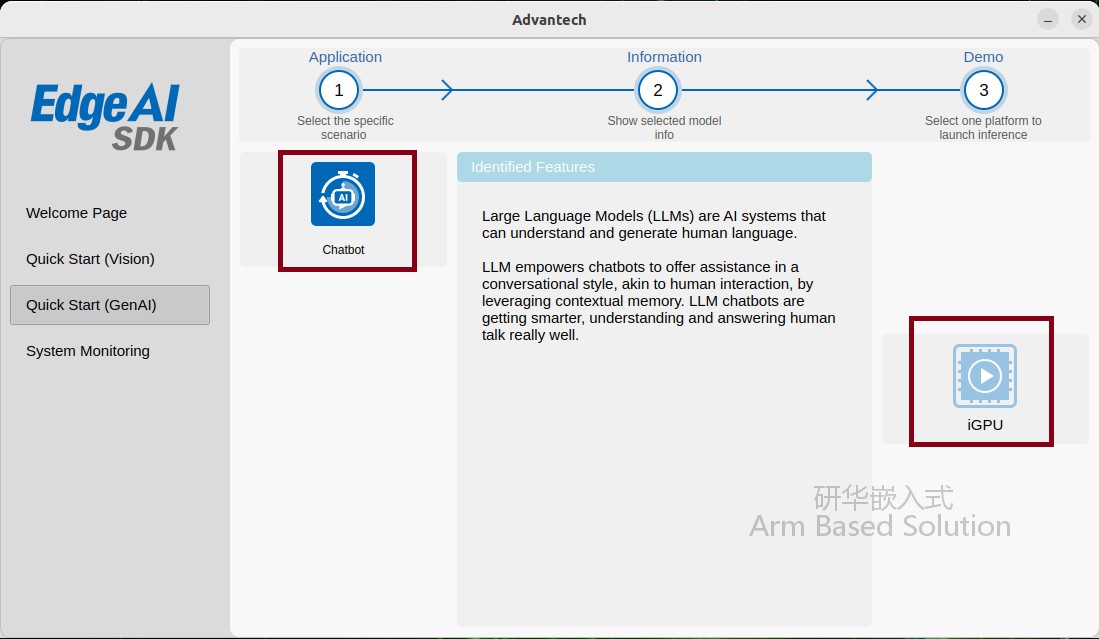
Task: Select Quick Start (GenAI) in sidebar
Action: click(110, 305)
